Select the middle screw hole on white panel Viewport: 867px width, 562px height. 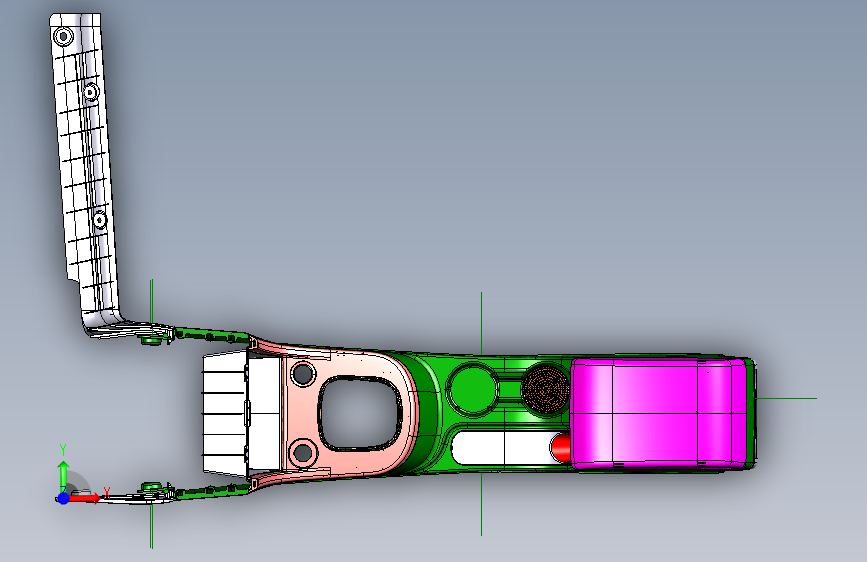(91, 92)
